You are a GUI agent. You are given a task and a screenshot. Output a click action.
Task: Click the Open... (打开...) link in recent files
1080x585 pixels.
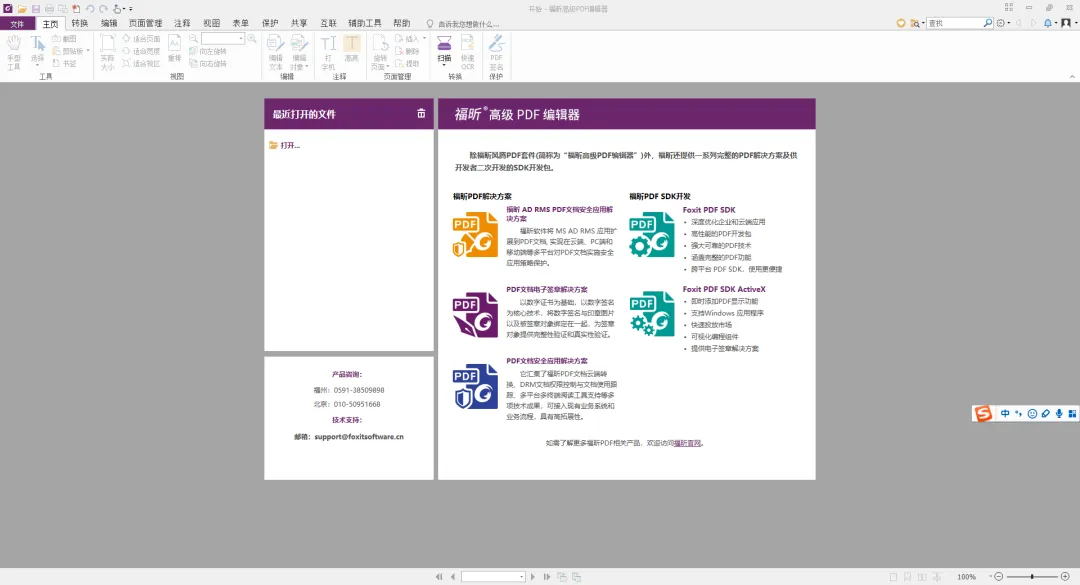pyautogui.click(x=284, y=145)
